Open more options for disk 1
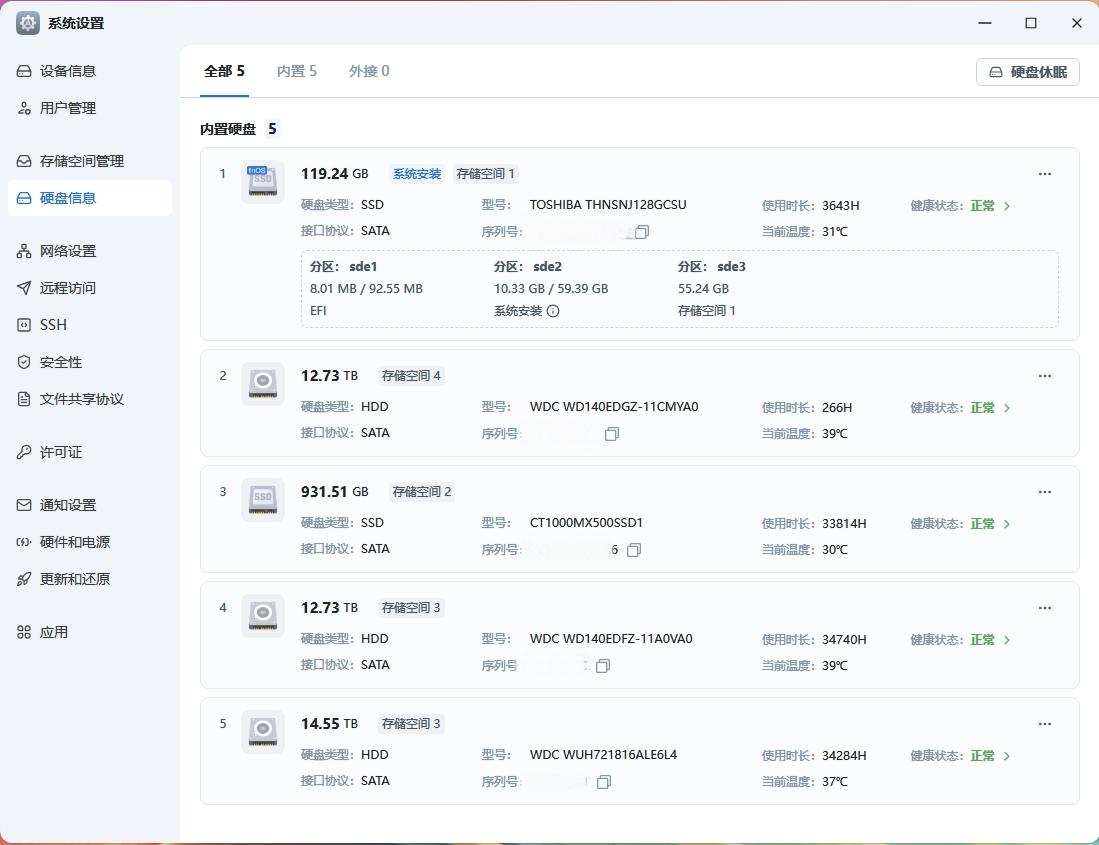Screen dimensions: 1099x845 click(x=1045, y=174)
